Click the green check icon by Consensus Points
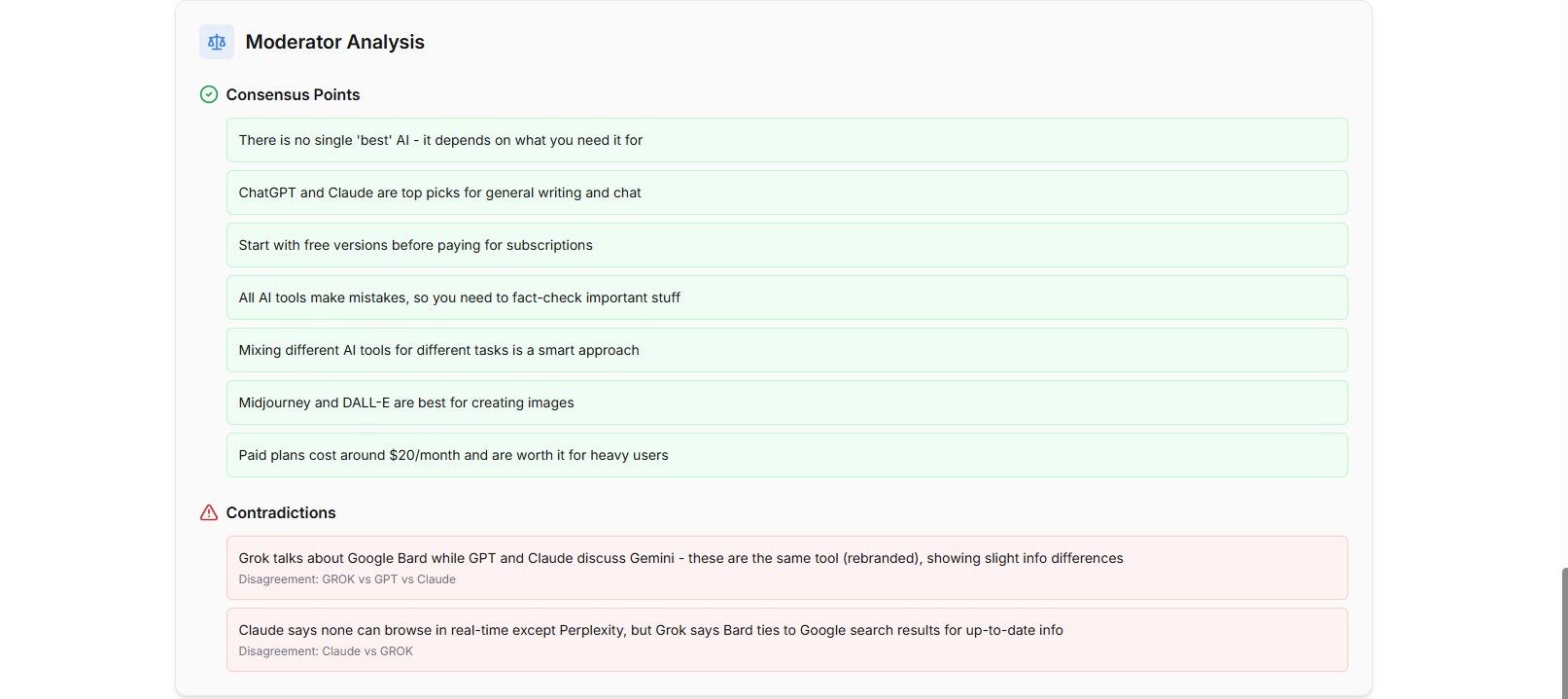Image resolution: width=1568 pixels, height=699 pixels. [209, 94]
